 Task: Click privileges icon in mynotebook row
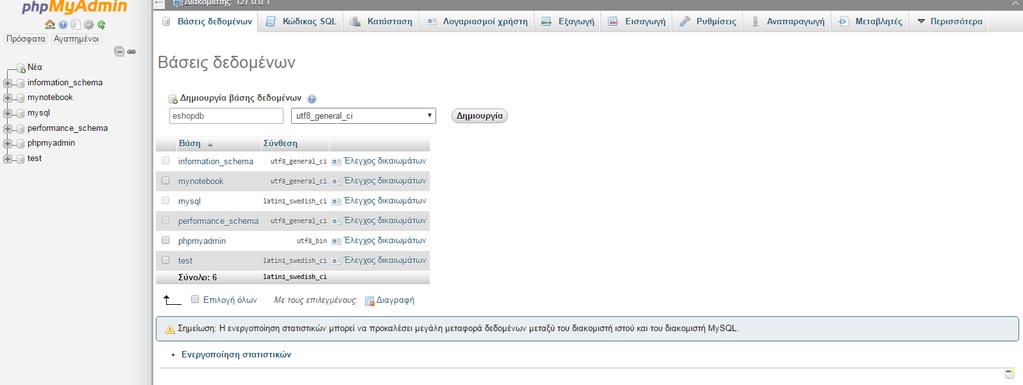tap(336, 181)
